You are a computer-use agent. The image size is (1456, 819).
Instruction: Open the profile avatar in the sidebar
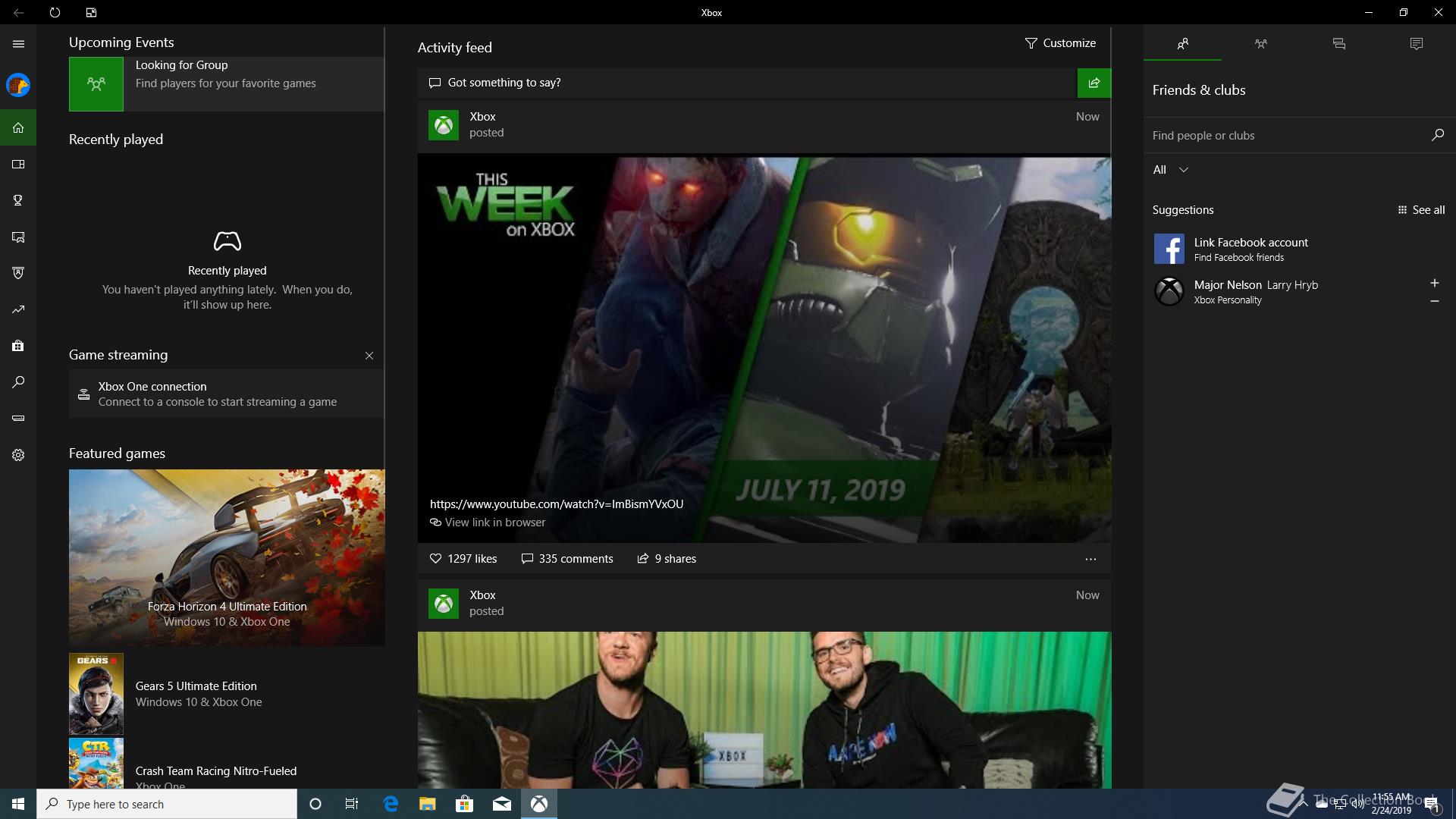click(x=18, y=85)
